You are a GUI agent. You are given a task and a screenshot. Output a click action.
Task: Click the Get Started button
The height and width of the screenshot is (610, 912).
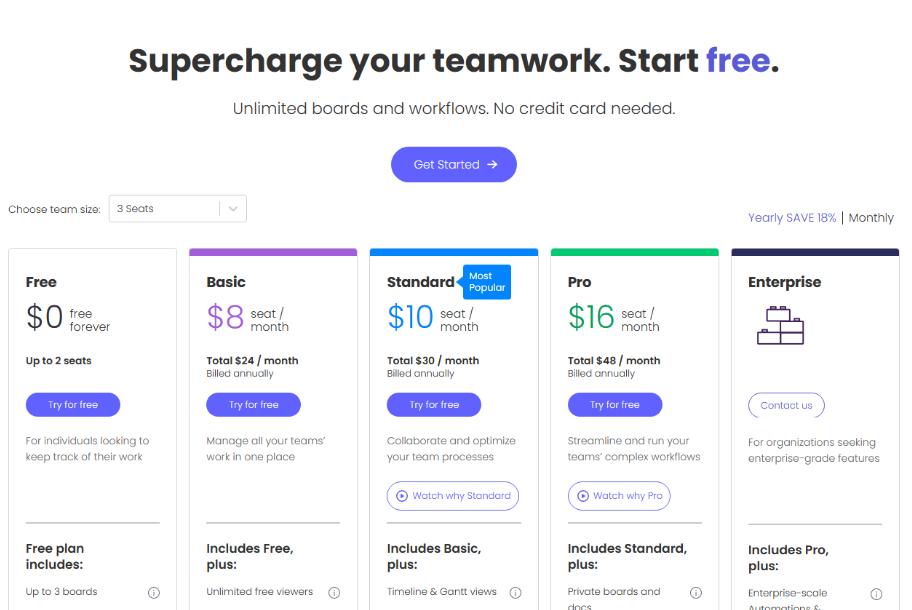coord(454,165)
